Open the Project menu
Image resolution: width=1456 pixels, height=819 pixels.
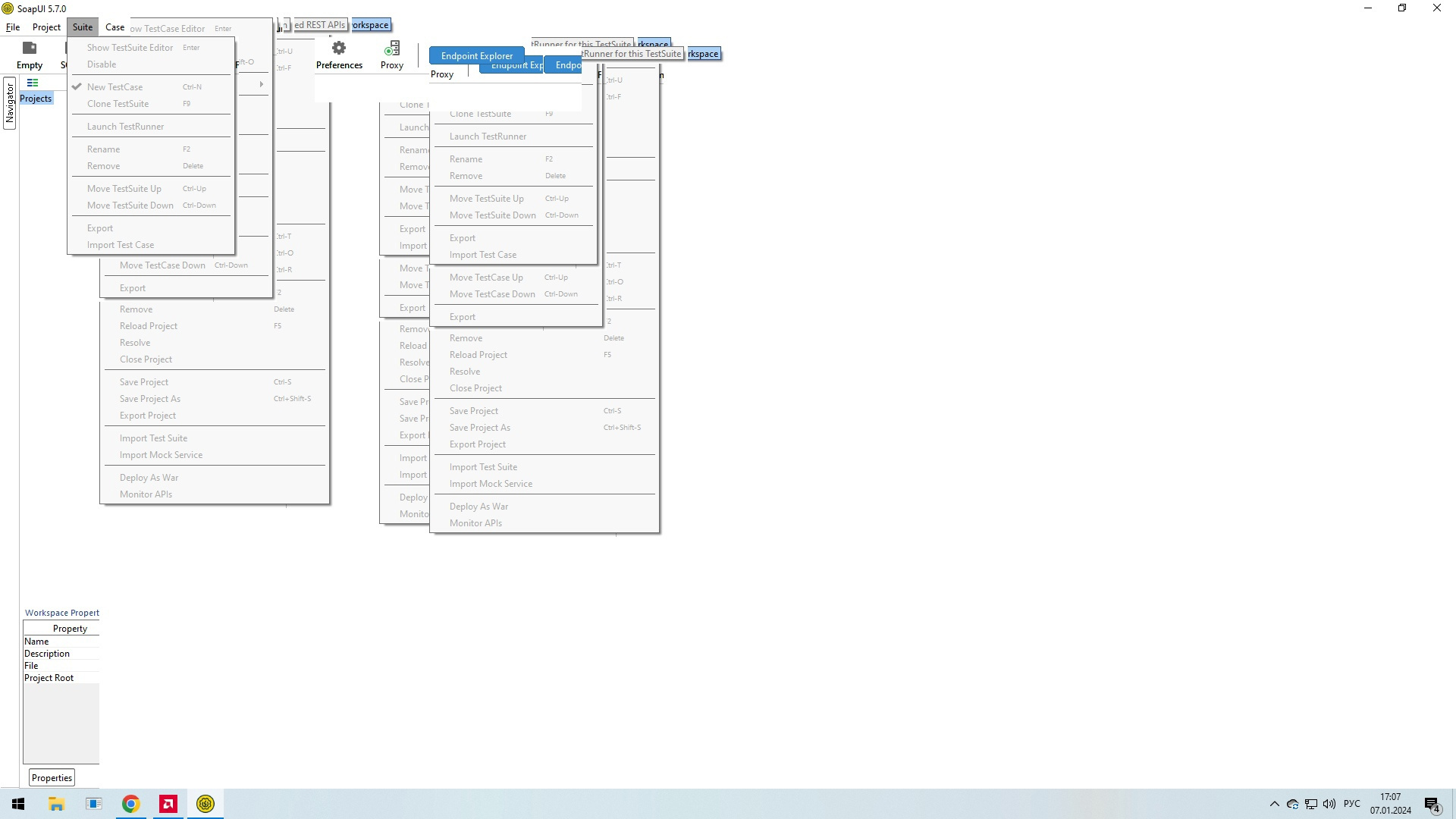46,27
